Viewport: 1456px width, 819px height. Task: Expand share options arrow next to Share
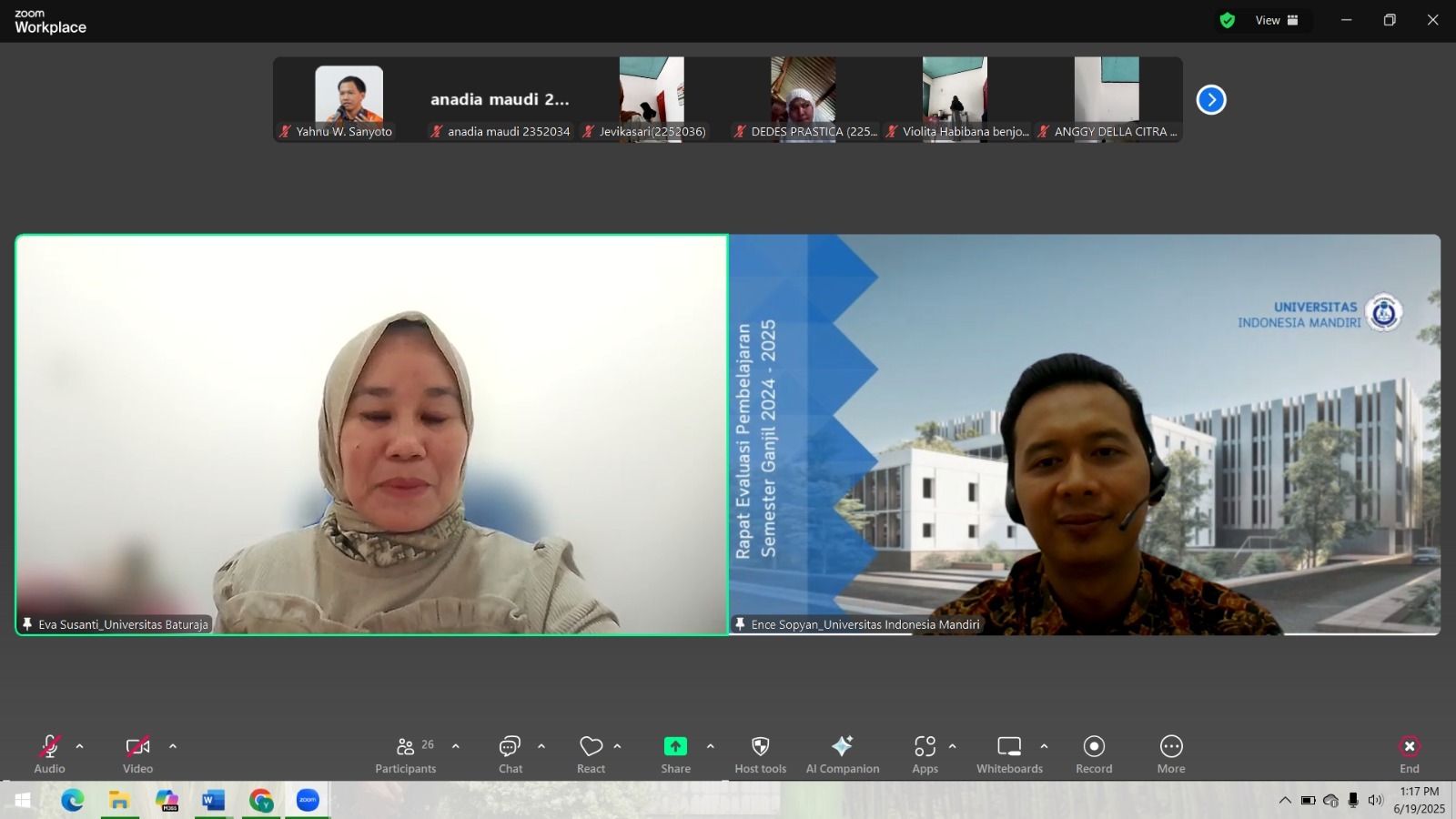pyautogui.click(x=711, y=746)
